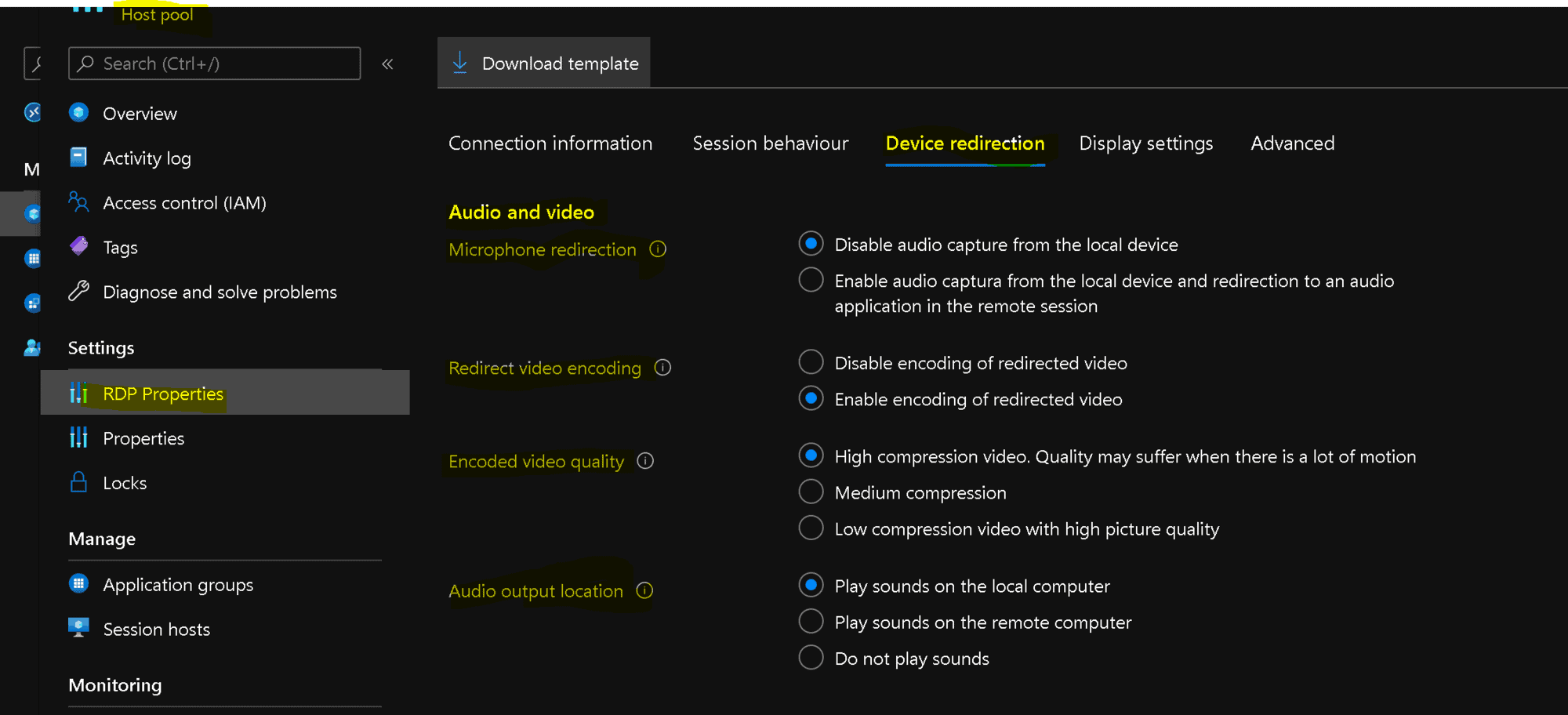Switch to the Display settings tab
The height and width of the screenshot is (715, 1568).
tap(1145, 143)
